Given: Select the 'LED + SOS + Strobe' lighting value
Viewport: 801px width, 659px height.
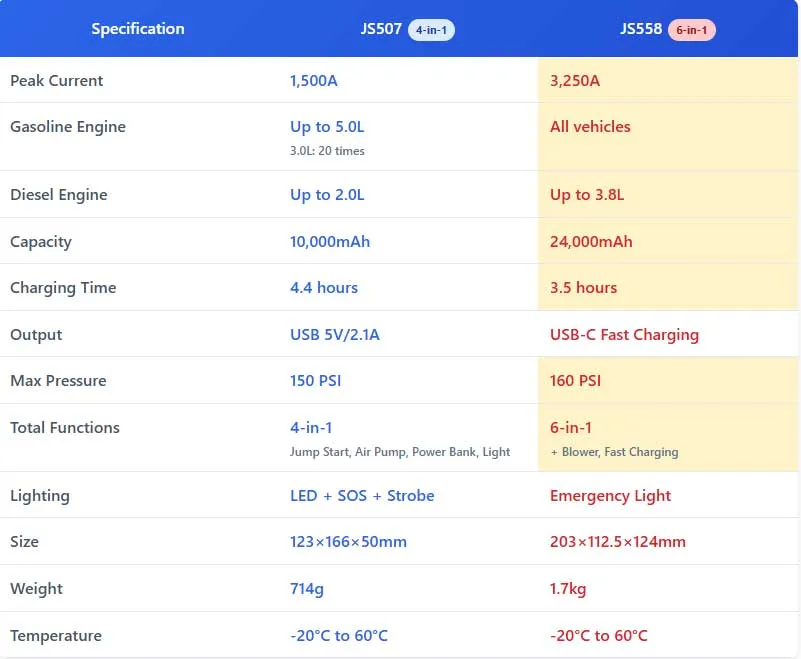Looking at the screenshot, I should (x=362, y=495).
